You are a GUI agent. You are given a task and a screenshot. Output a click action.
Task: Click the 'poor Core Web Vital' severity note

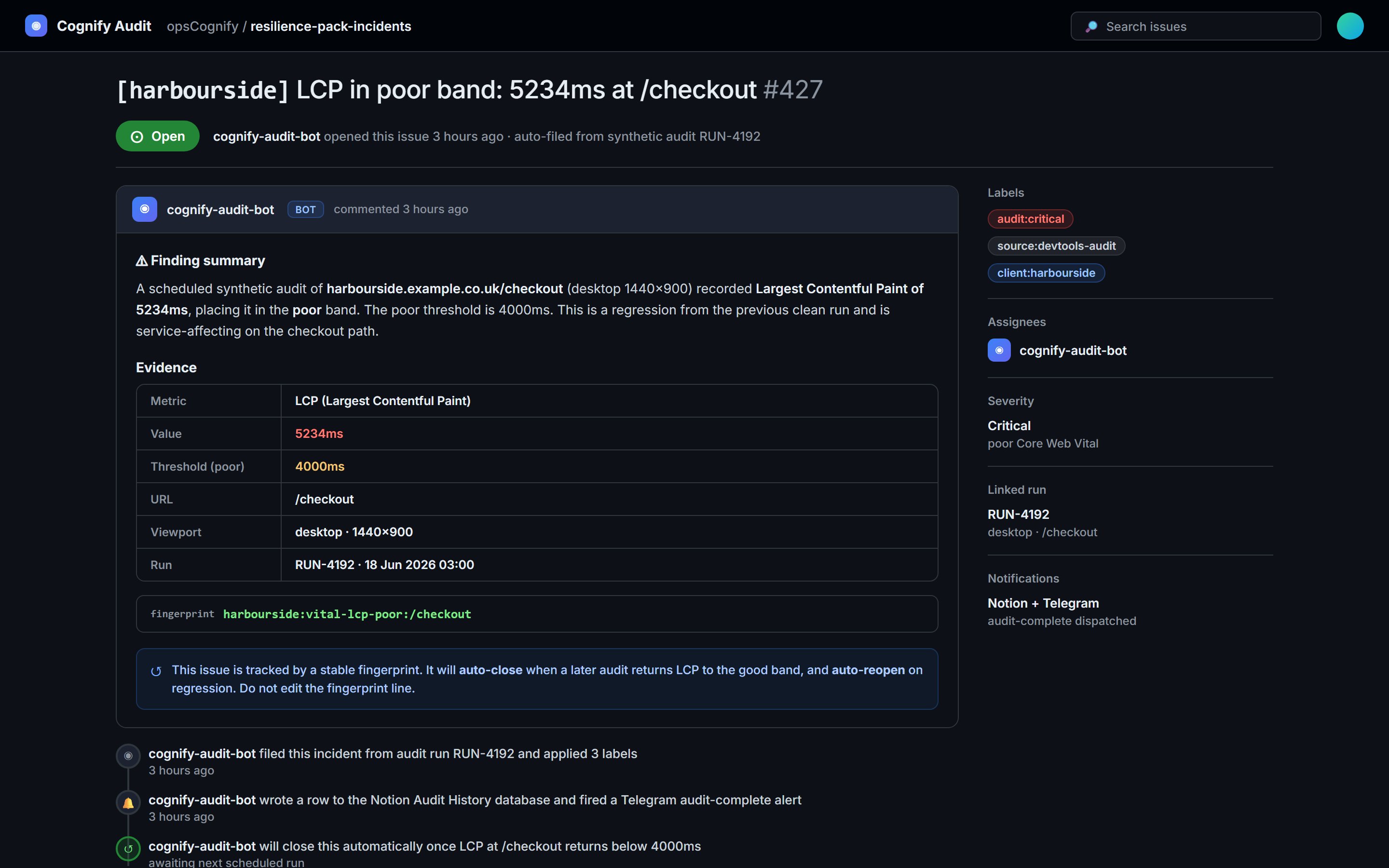[1043, 443]
